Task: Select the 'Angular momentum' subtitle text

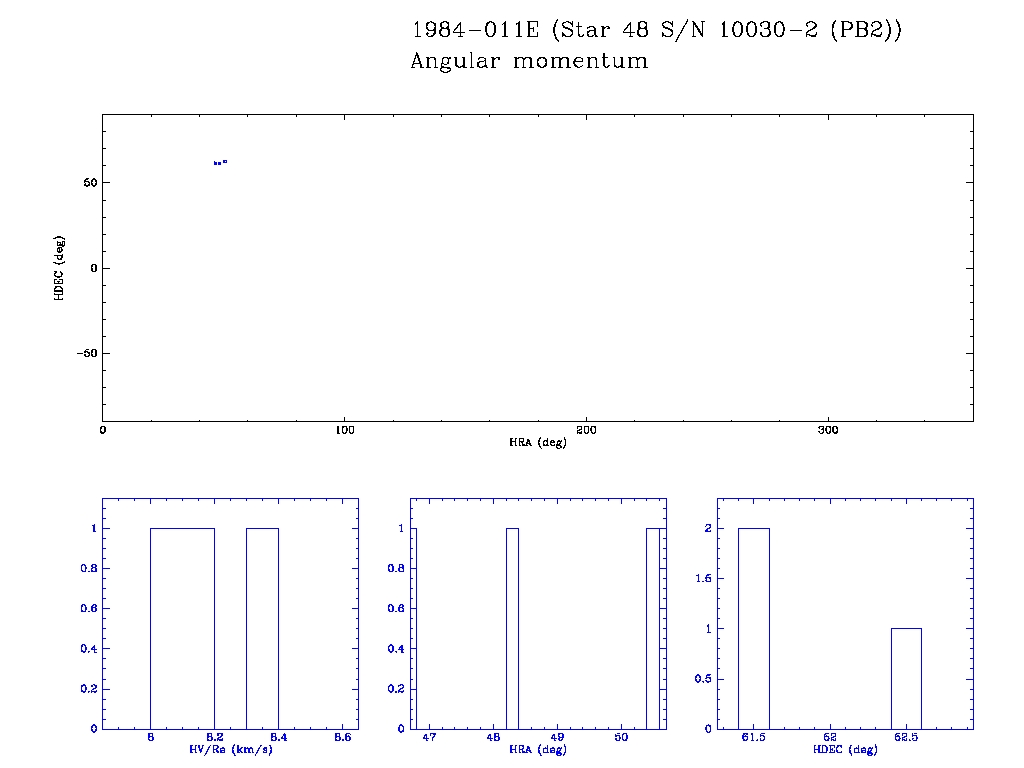Action: pyautogui.click(x=529, y=61)
